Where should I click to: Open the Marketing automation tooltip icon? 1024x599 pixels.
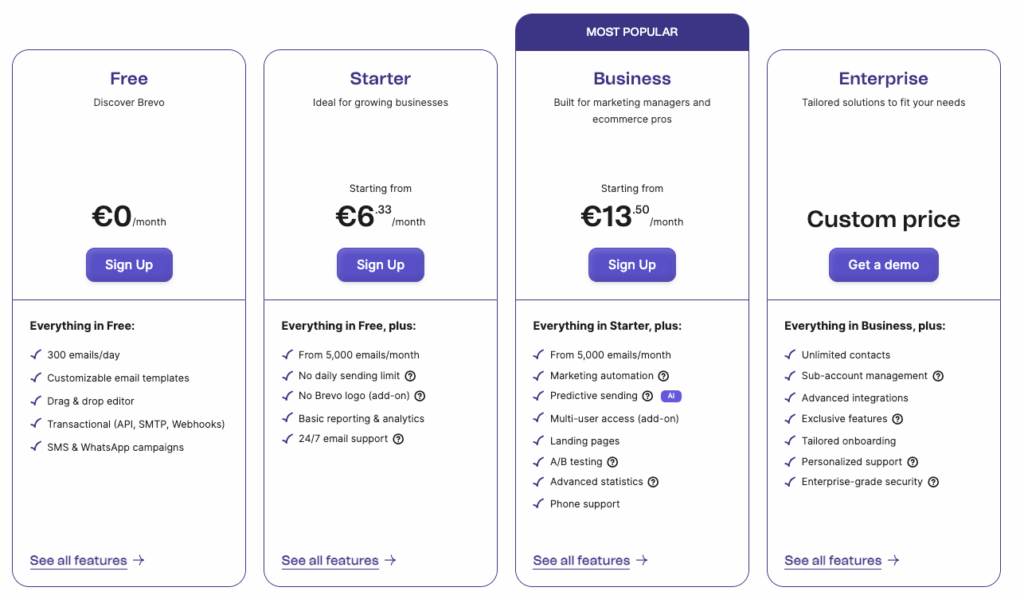pos(665,376)
